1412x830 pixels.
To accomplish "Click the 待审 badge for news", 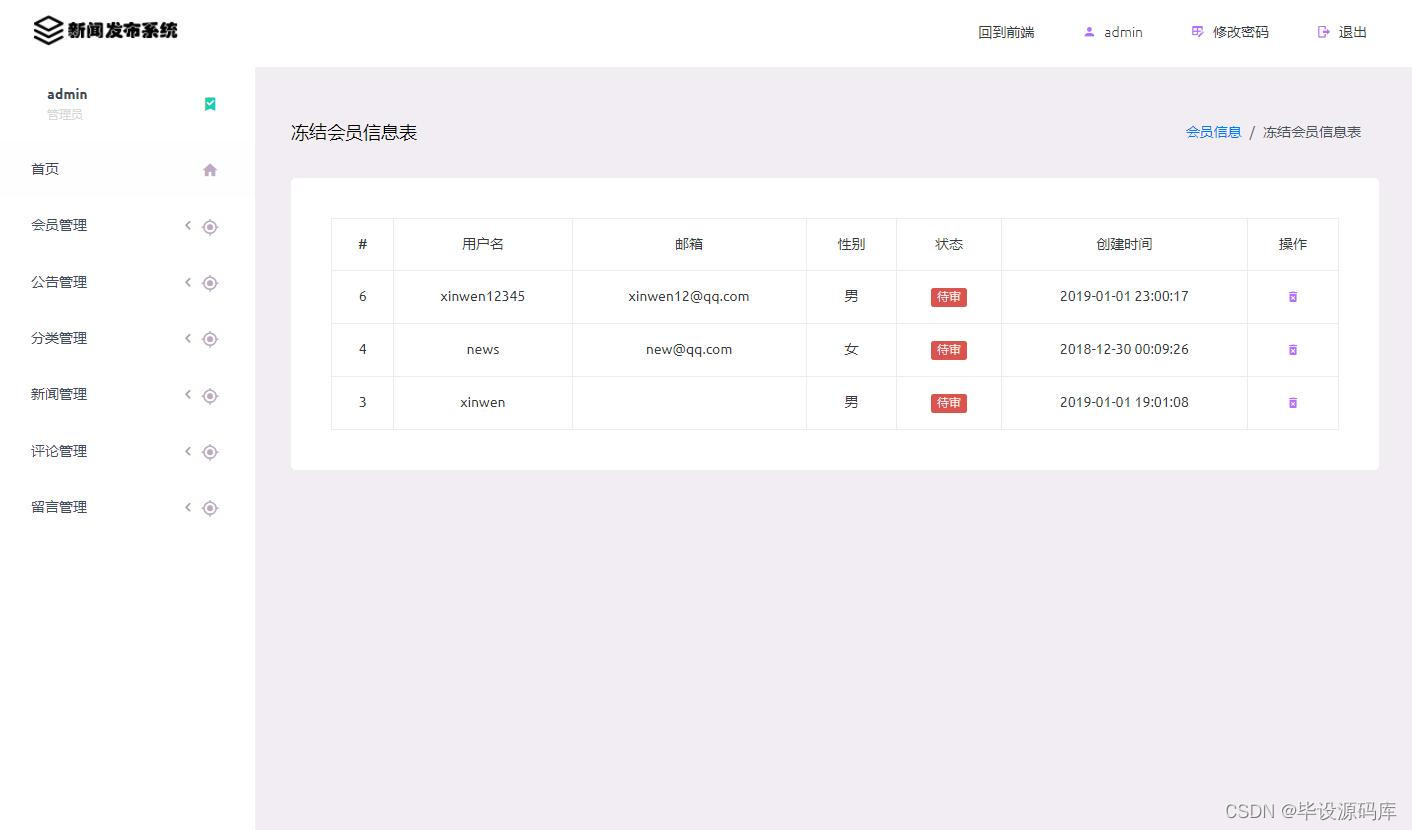I will pyautogui.click(x=948, y=350).
